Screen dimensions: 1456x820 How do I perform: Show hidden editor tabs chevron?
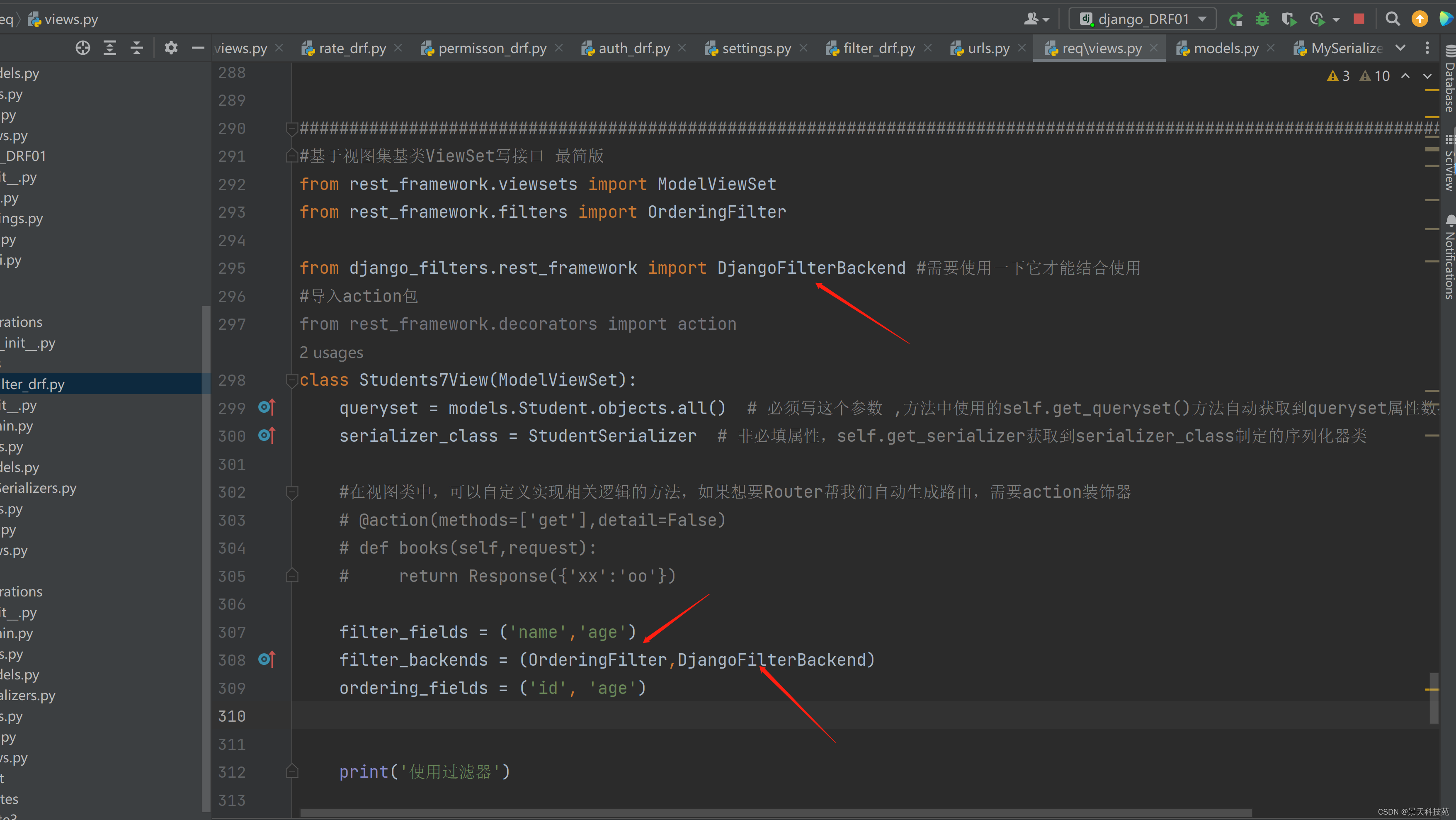coord(1400,48)
